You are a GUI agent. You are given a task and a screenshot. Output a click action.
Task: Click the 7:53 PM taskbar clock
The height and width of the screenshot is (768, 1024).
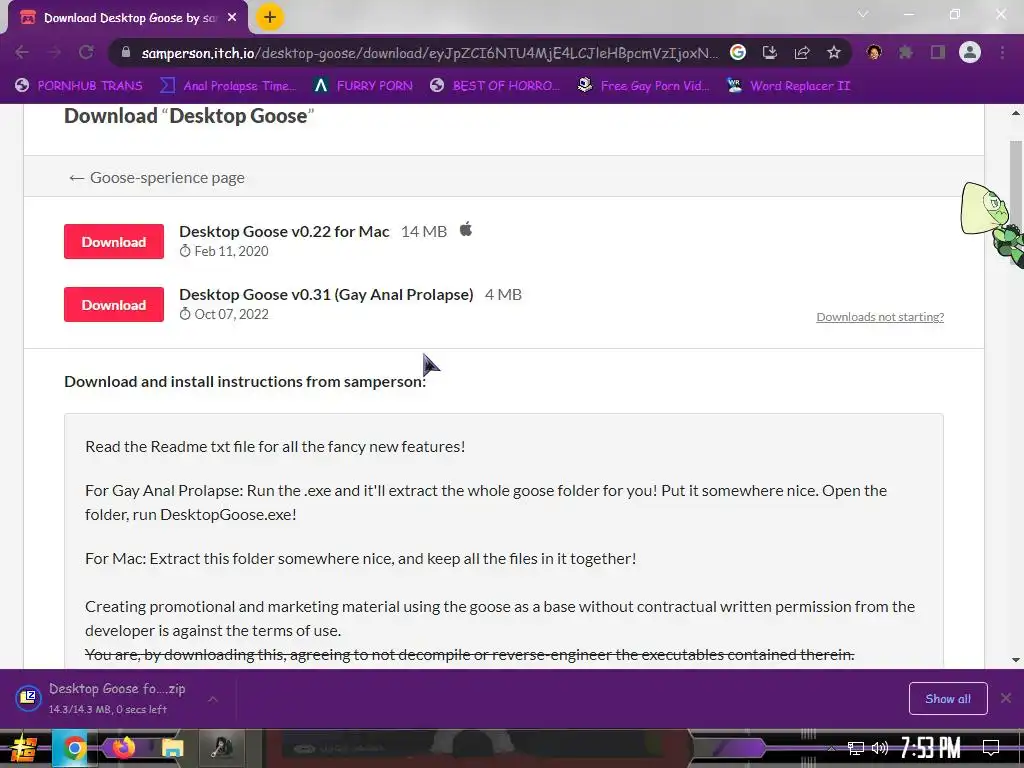(x=930, y=748)
